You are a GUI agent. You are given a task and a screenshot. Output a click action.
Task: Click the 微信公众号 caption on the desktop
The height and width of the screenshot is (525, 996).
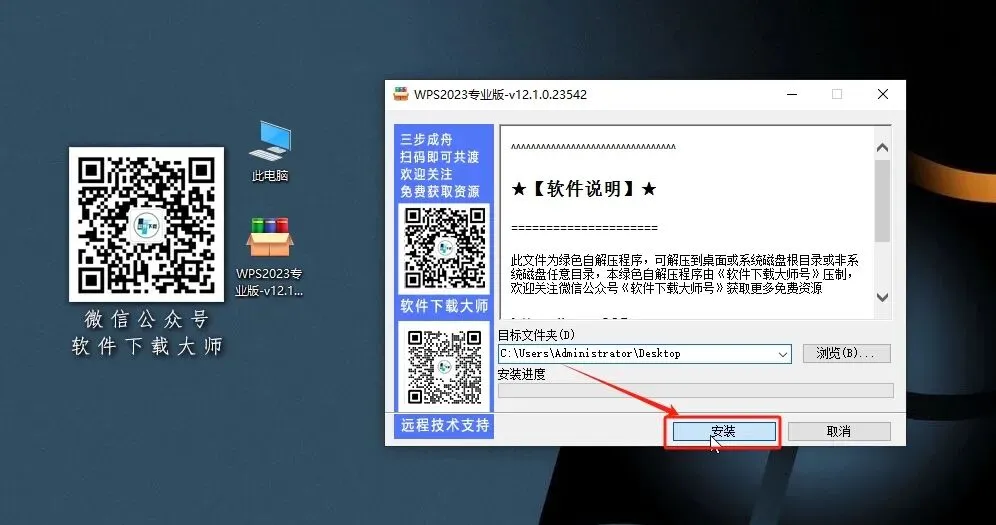(147, 319)
